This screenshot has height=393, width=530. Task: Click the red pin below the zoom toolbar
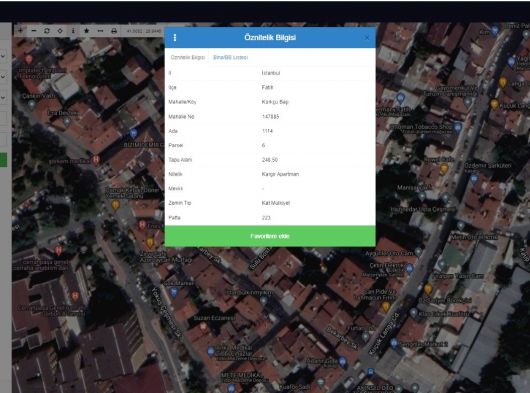[29, 59]
